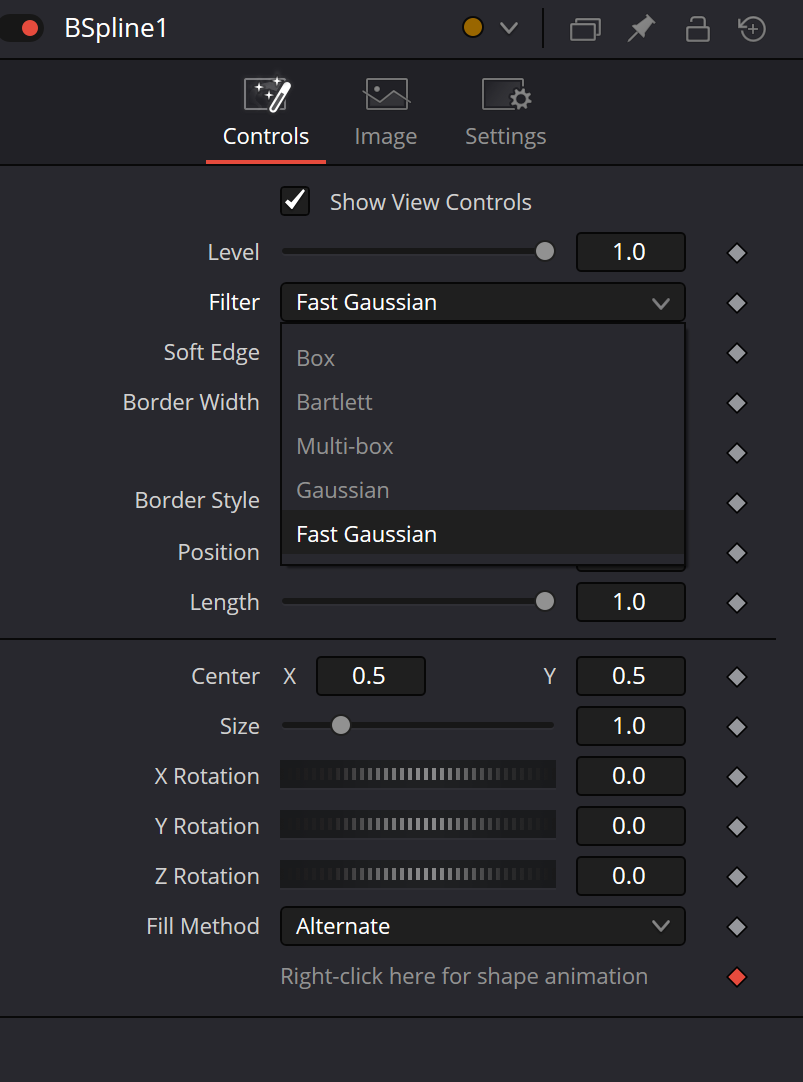Click the BSpline1 node name

(x=115, y=28)
